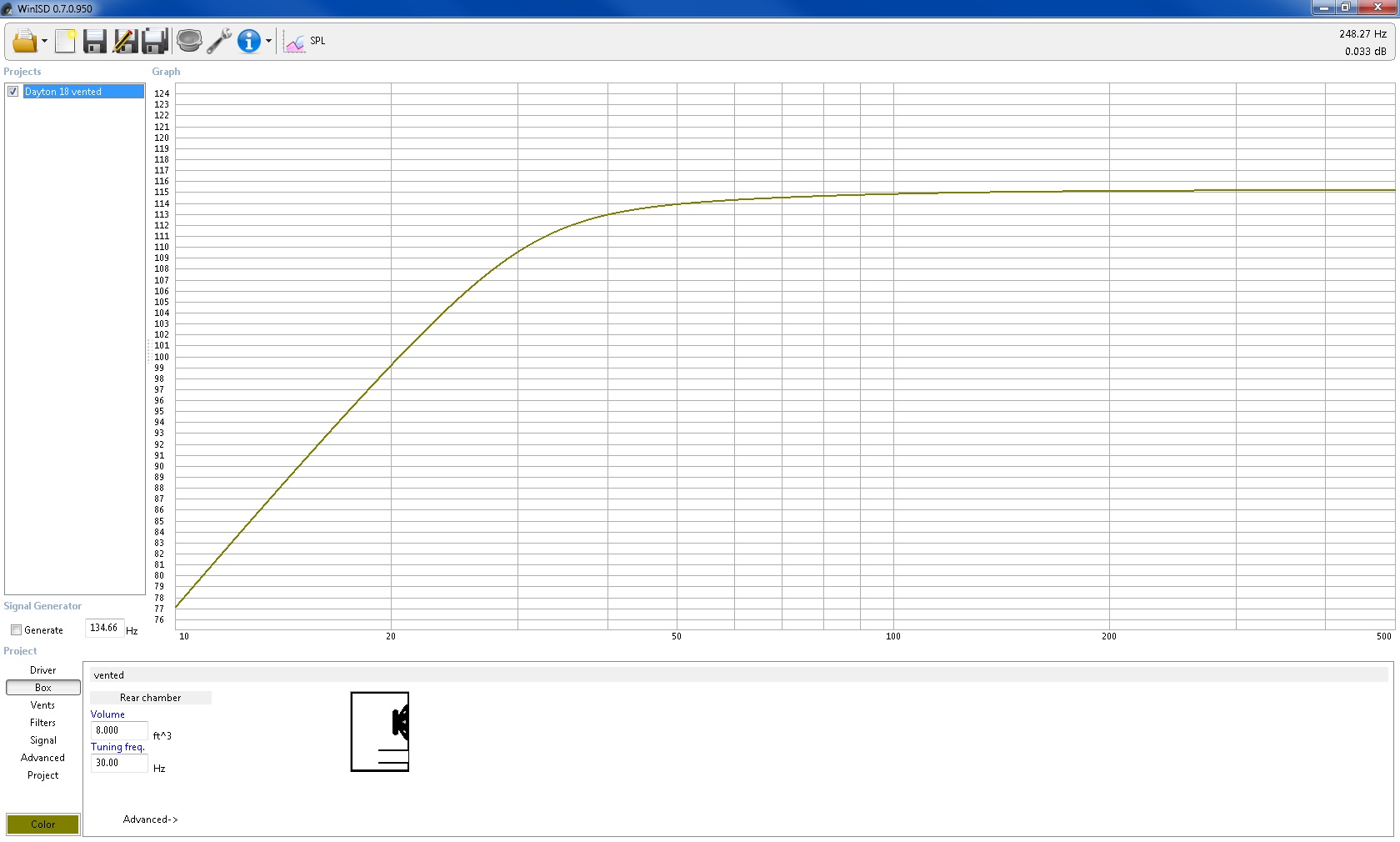The image size is (1400, 842).
Task: Create a new project with the blank page icon
Action: pos(66,41)
